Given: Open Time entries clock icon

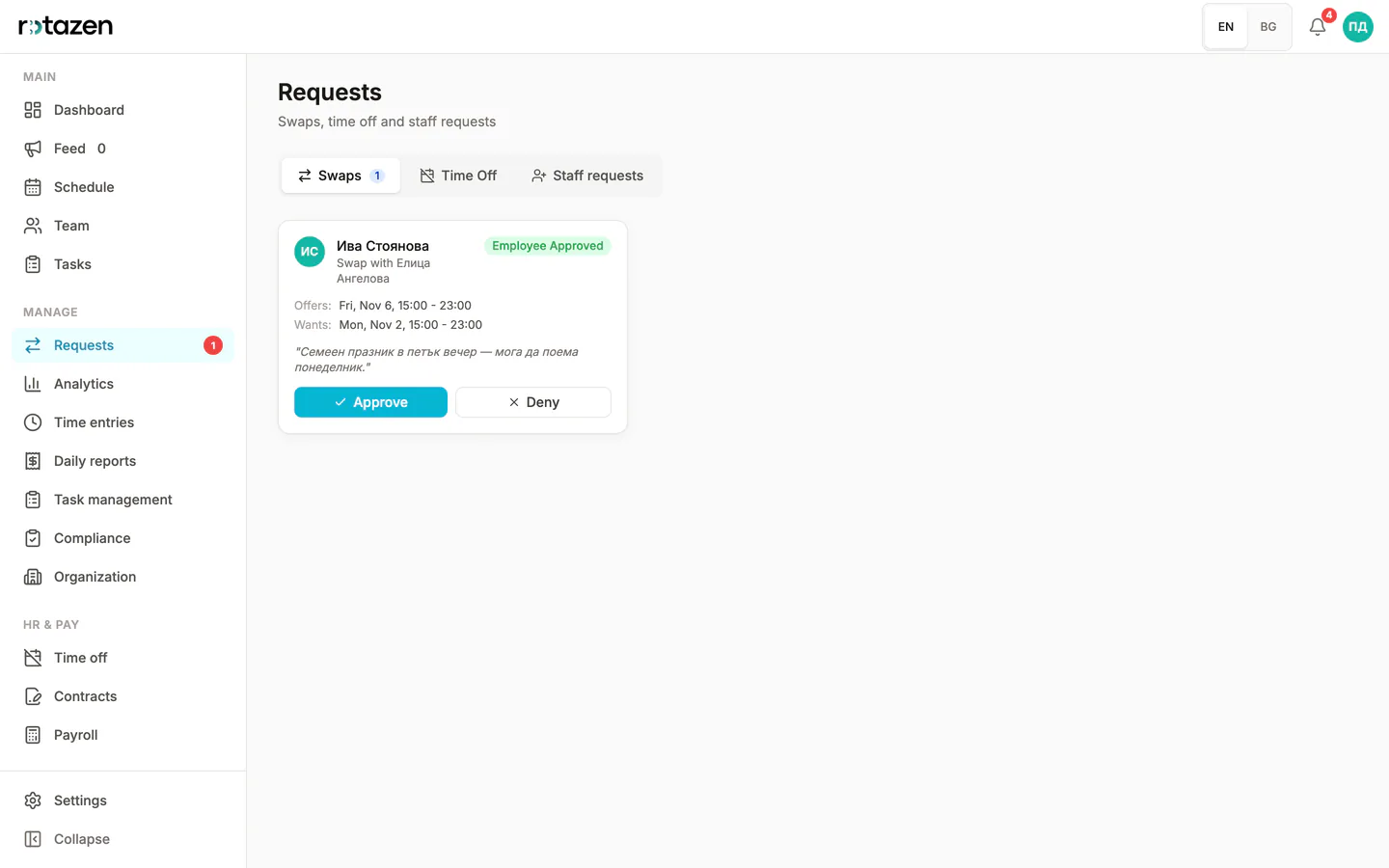Looking at the screenshot, I should (x=33, y=422).
